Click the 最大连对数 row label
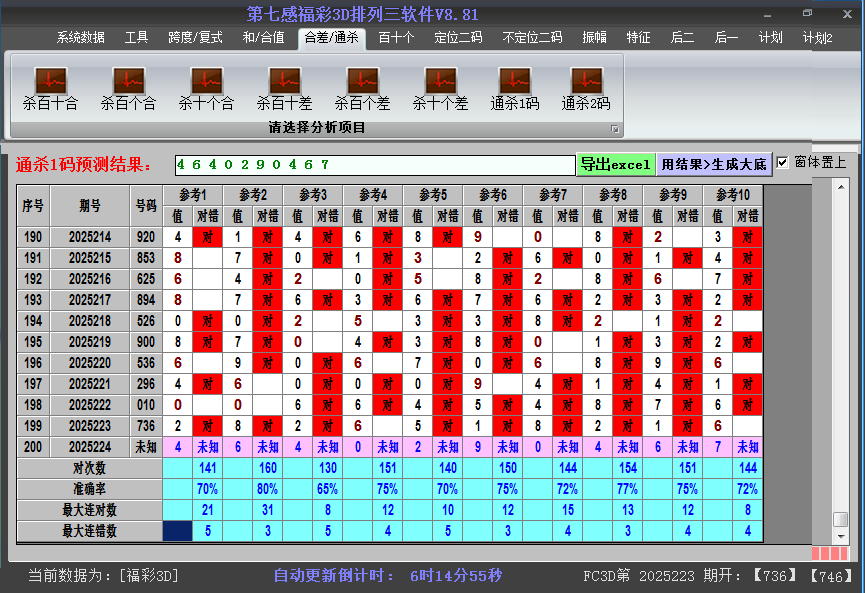865x593 pixels. [x=89, y=510]
